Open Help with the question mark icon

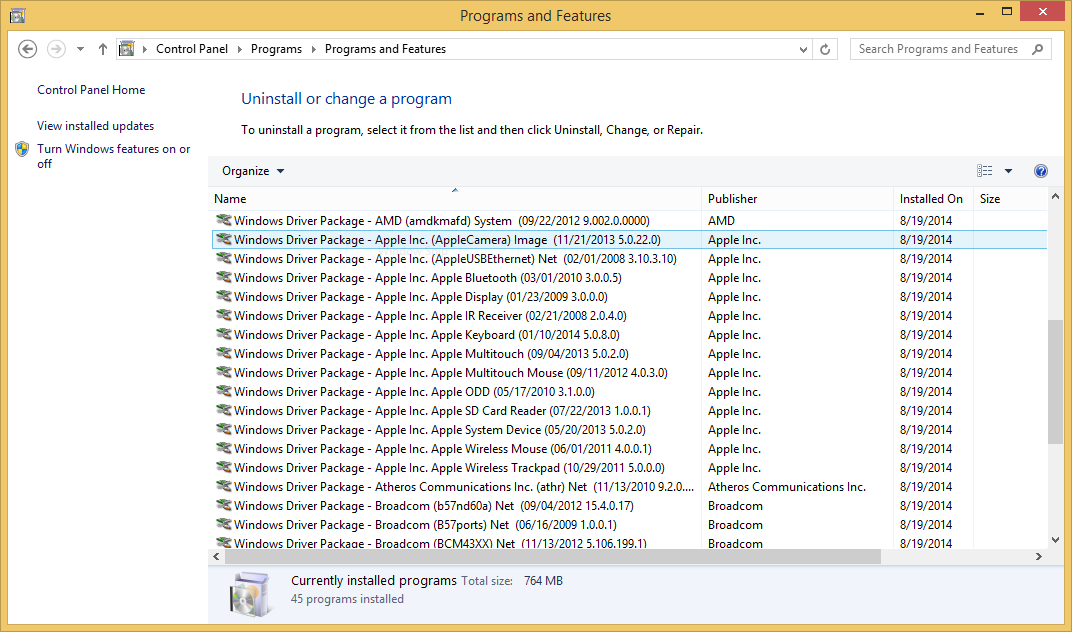(1041, 171)
